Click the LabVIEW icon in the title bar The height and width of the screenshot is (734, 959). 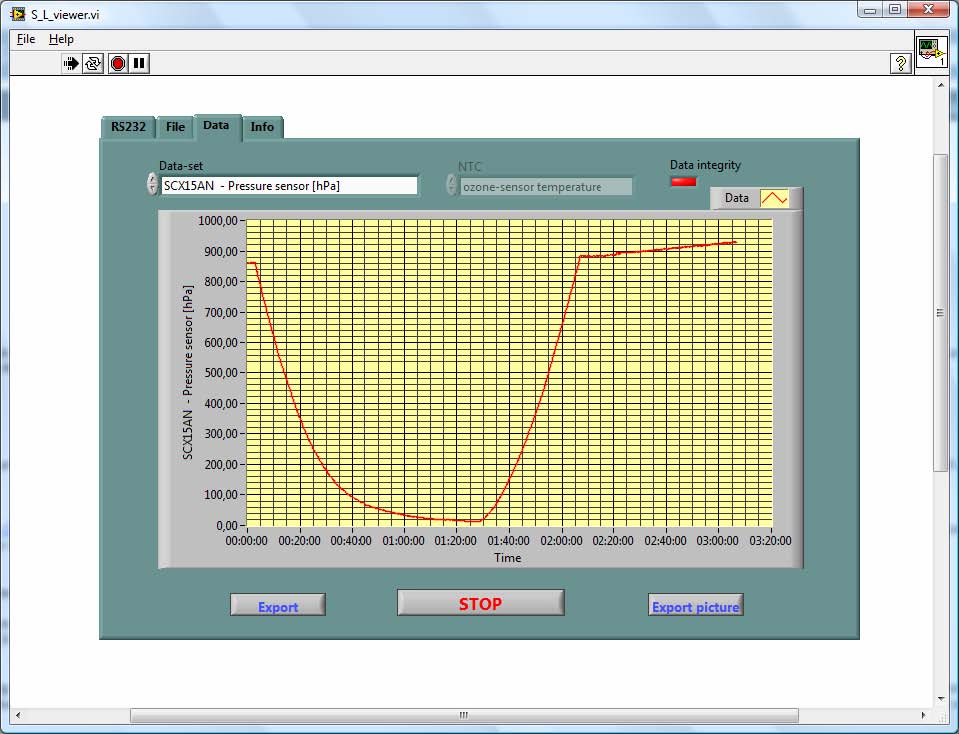(x=18, y=13)
